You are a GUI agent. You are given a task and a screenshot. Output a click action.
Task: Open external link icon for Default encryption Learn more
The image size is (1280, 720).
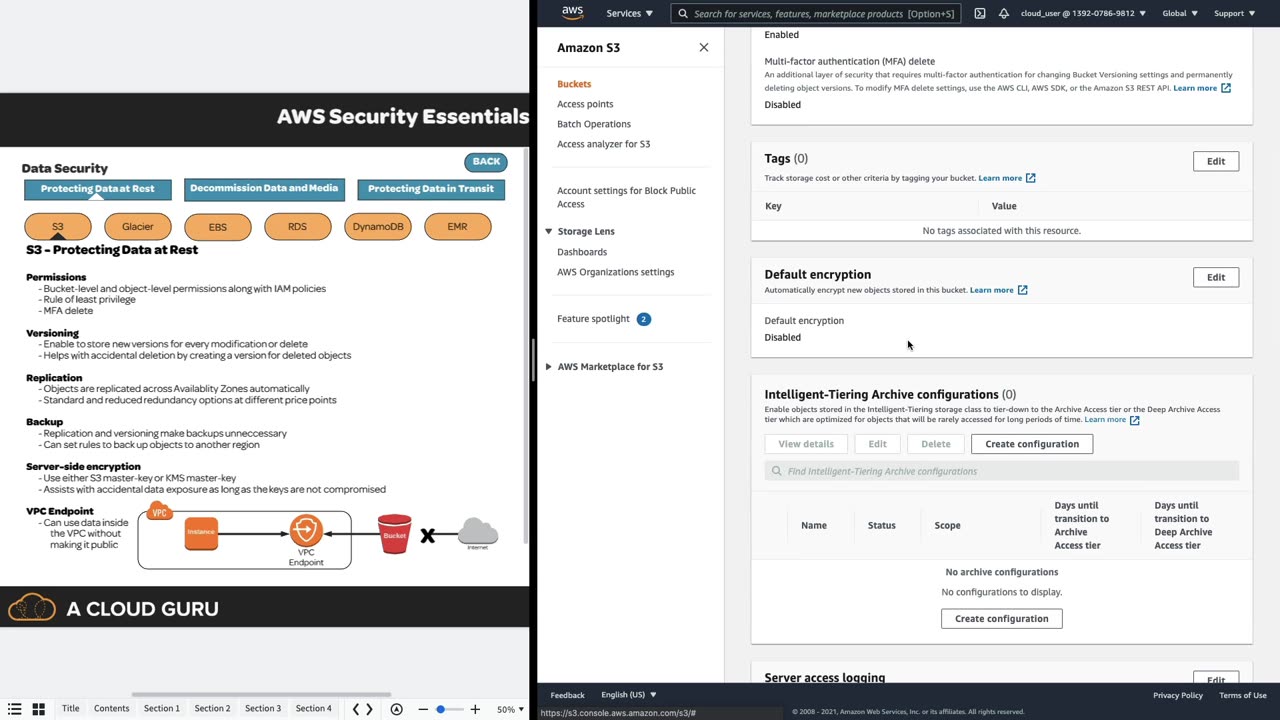[1022, 290]
